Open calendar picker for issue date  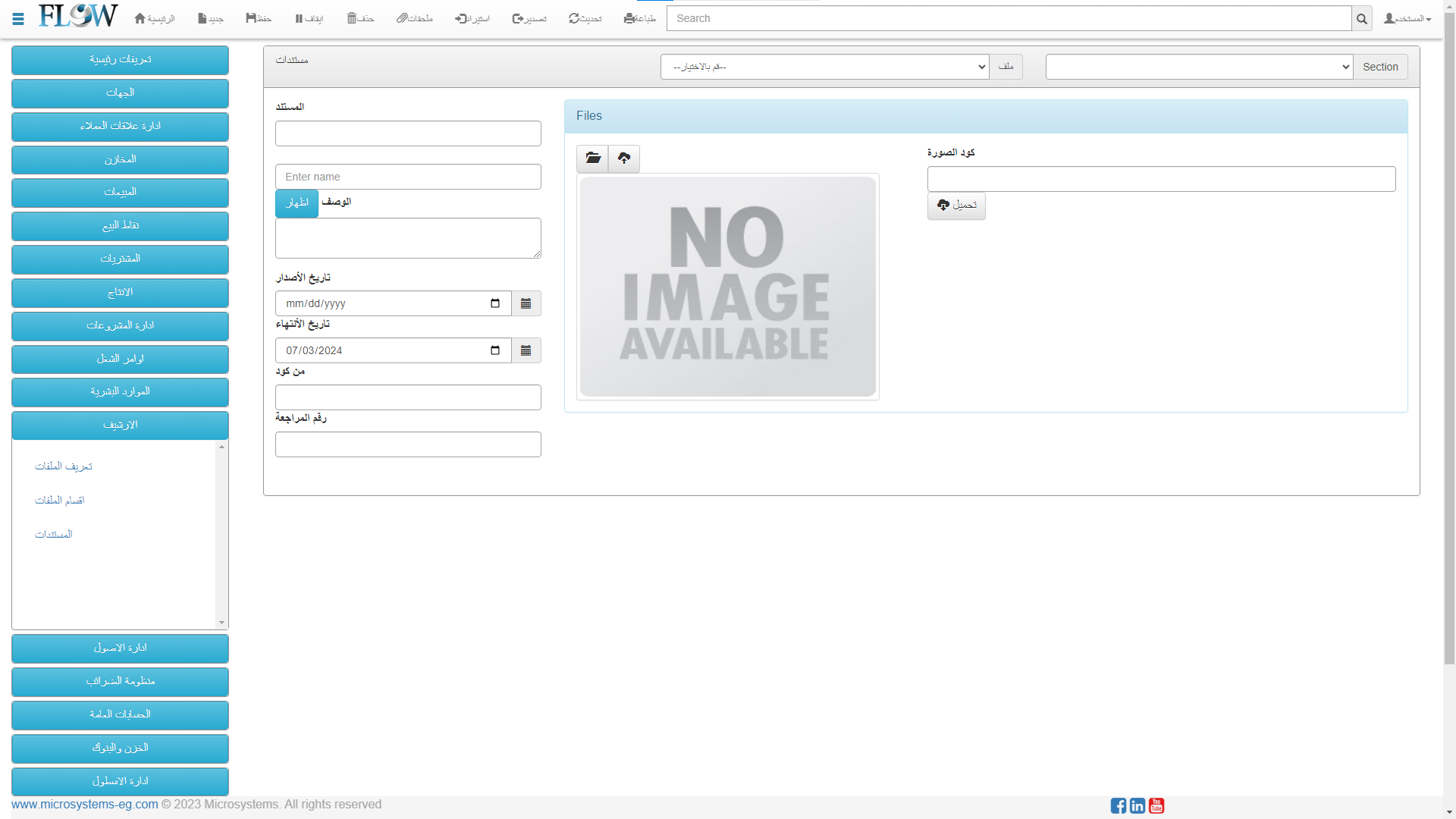click(526, 303)
